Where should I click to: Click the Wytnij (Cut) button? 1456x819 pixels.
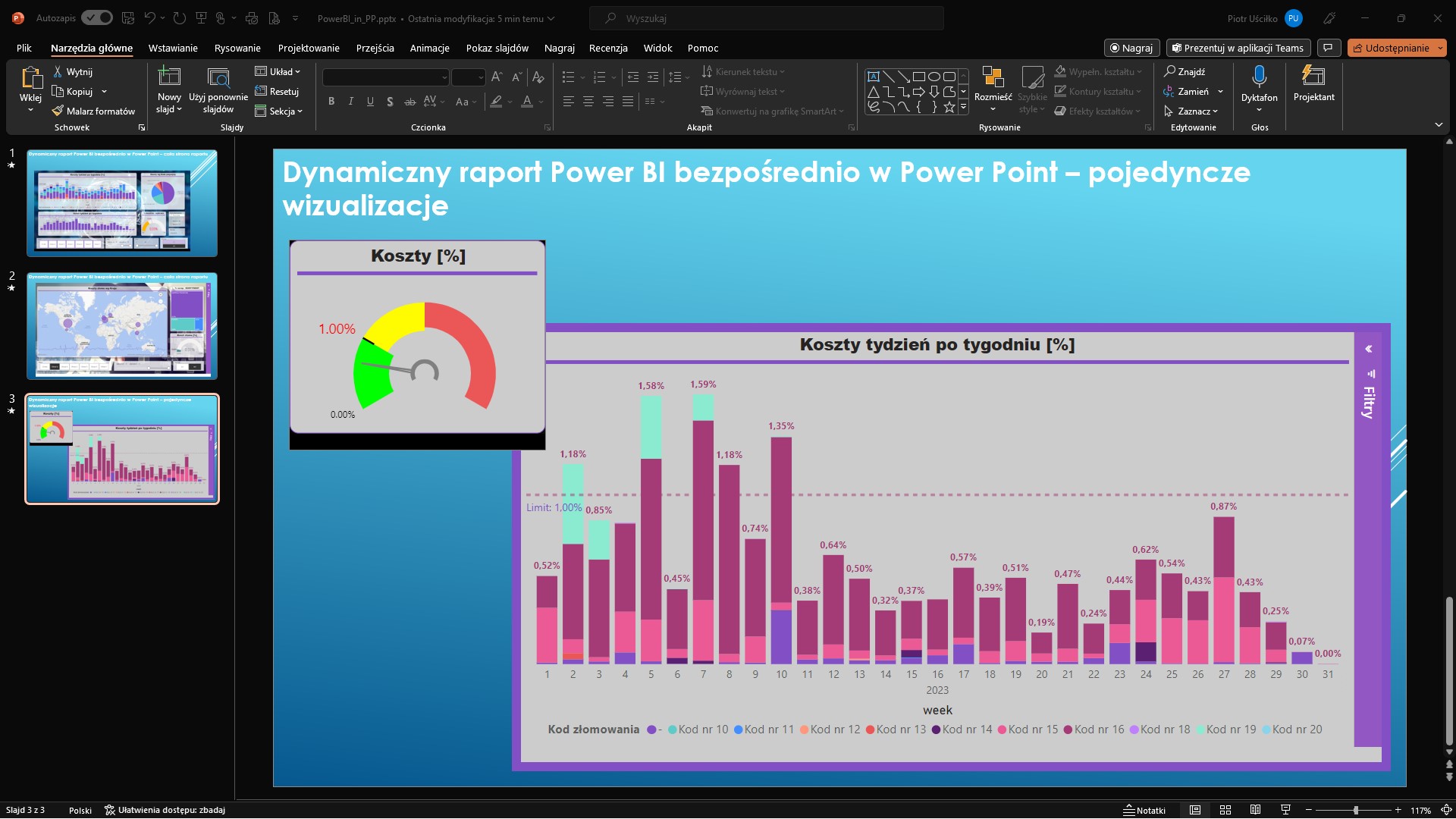tap(73, 71)
